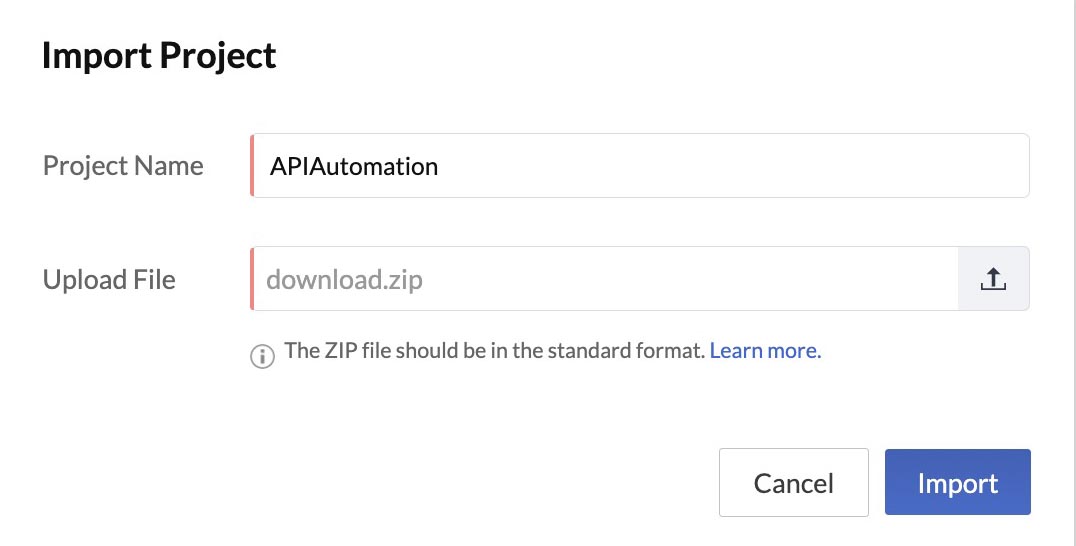Click the Upload File label
This screenshot has width=1076, height=546.
click(x=109, y=280)
